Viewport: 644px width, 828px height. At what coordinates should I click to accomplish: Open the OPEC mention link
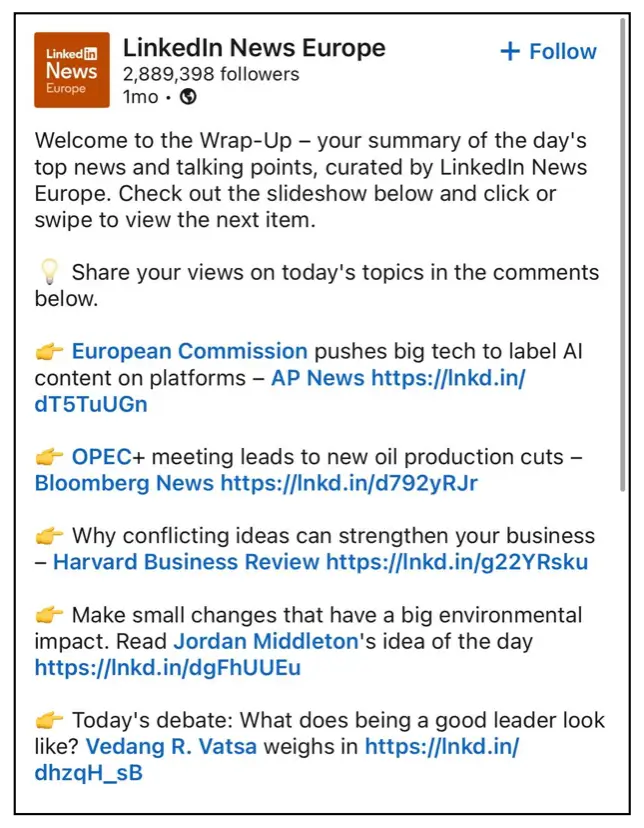[101, 458]
